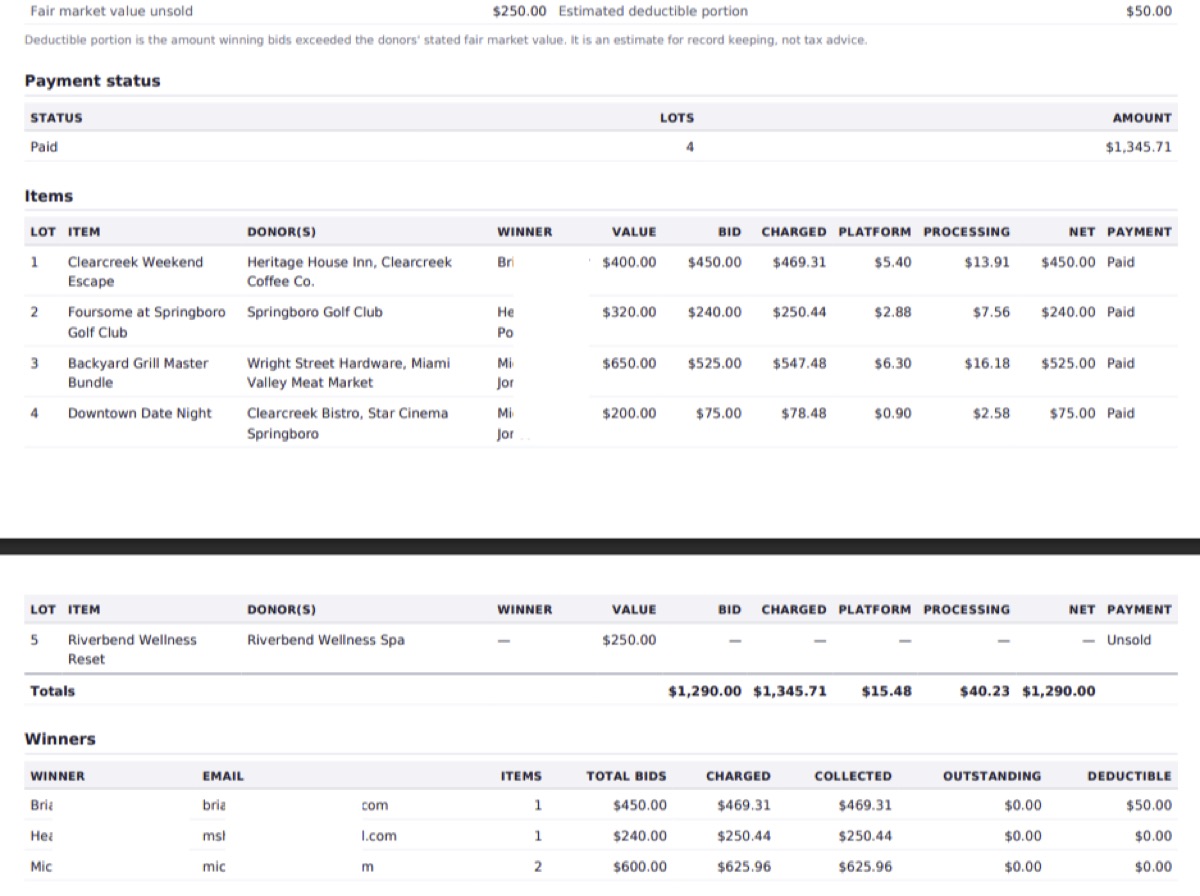Select the $7.56 processing fee

click(991, 312)
